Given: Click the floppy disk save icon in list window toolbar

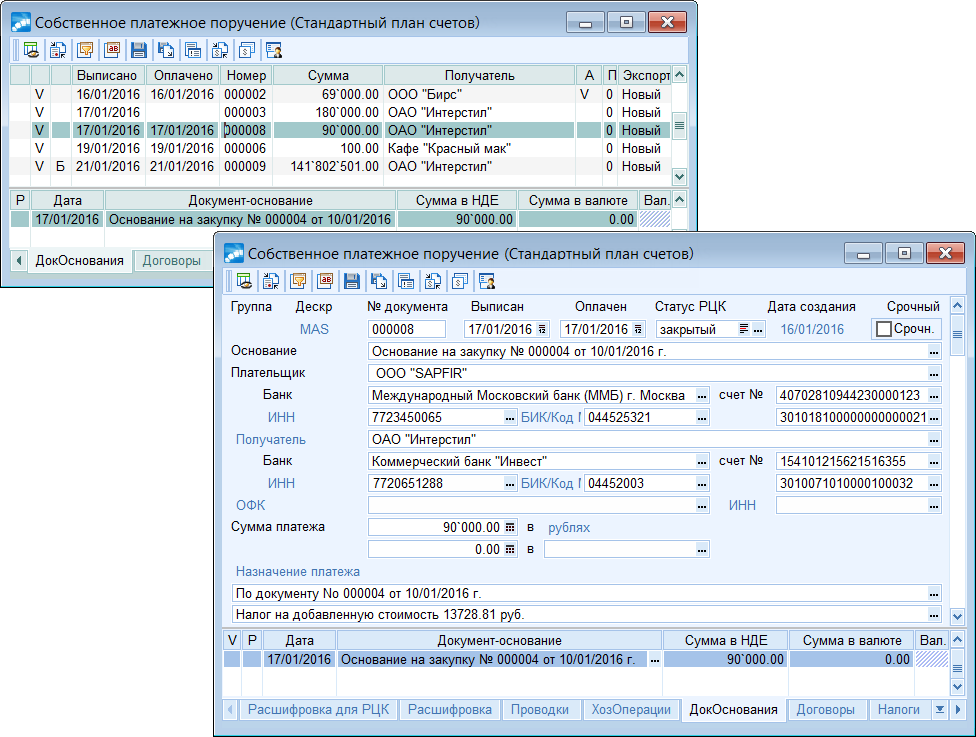Looking at the screenshot, I should click(x=138, y=50).
